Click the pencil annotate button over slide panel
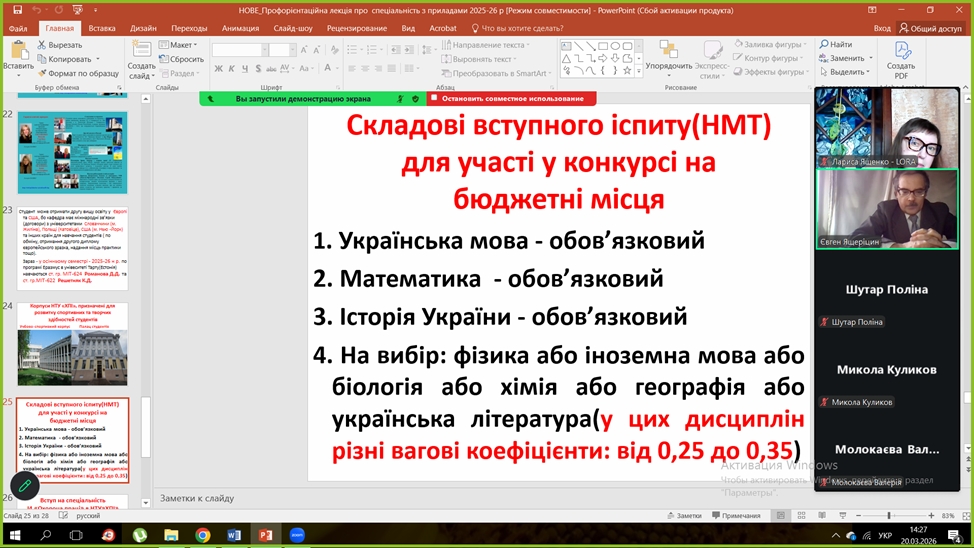The width and height of the screenshot is (974, 548). coord(24,486)
